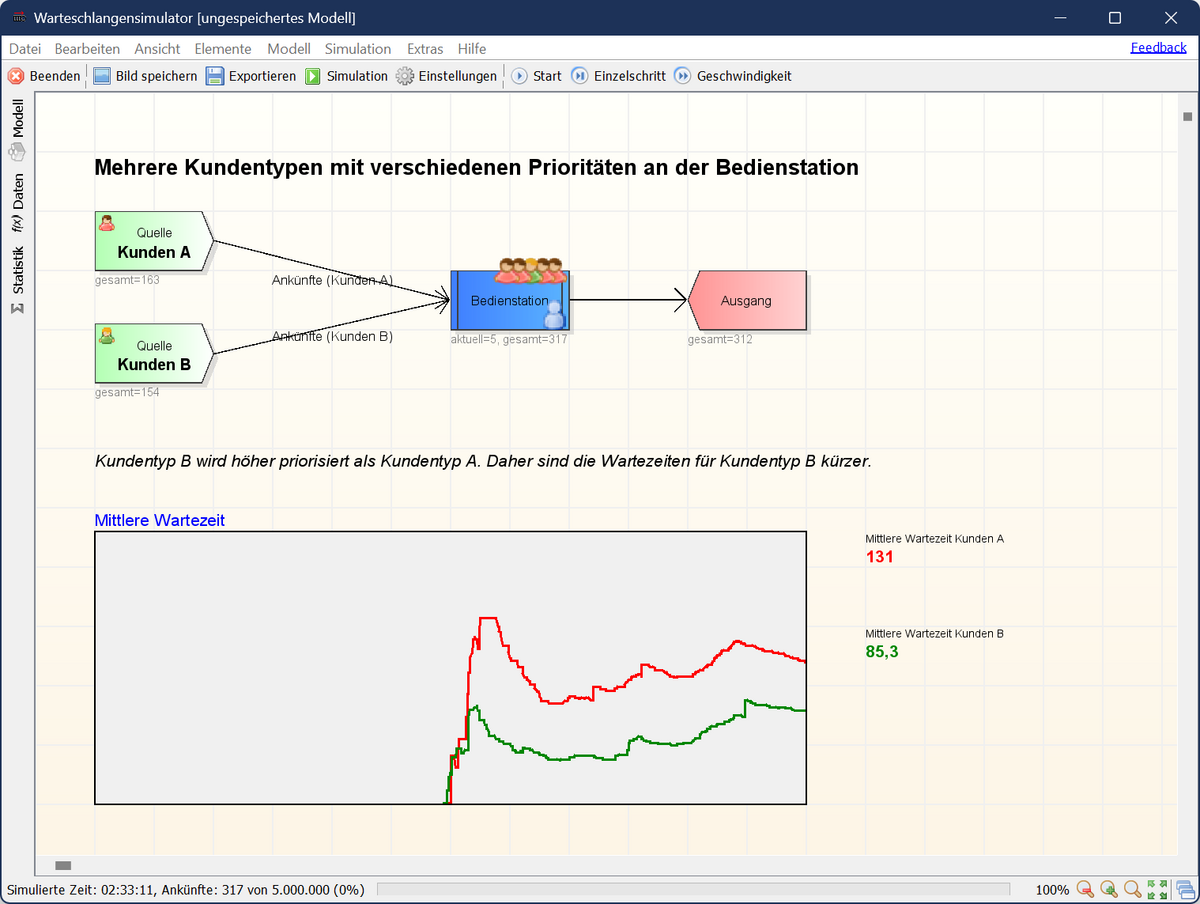
Task: Open the Ansicht menu
Action: click(x=157, y=48)
